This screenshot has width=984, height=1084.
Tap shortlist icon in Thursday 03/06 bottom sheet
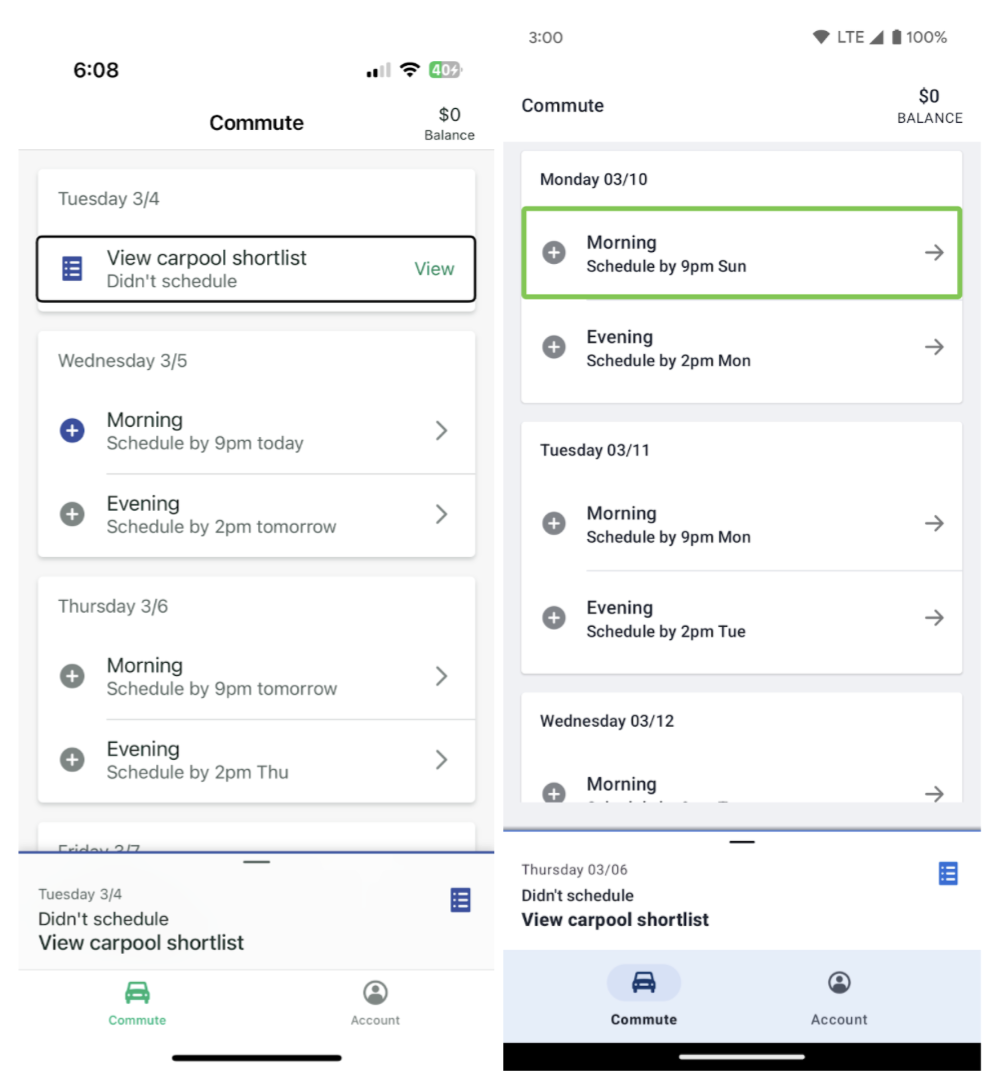click(x=947, y=873)
